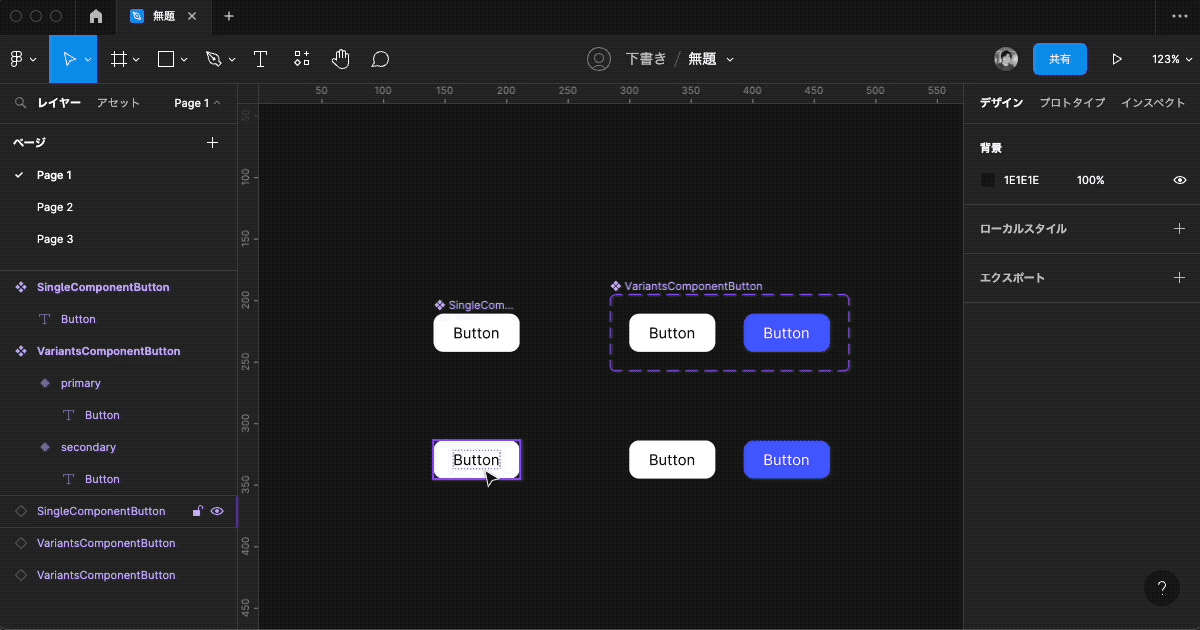1200x630 pixels.
Task: Click the 共有 share button
Action: [x=1060, y=59]
